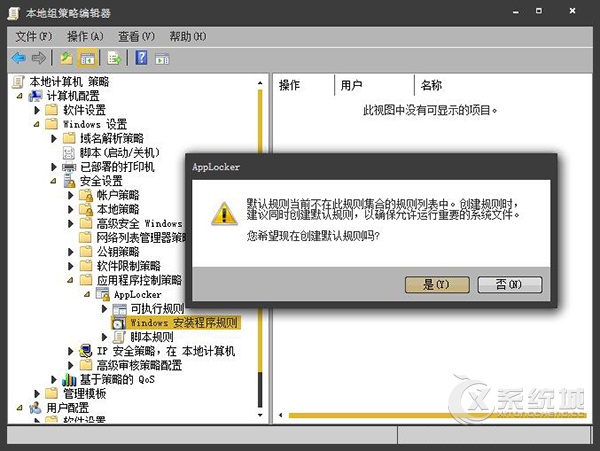The height and width of the screenshot is (451, 600).
Task: Toggle the Show/Hide Action Pane icon
Action: click(162, 58)
